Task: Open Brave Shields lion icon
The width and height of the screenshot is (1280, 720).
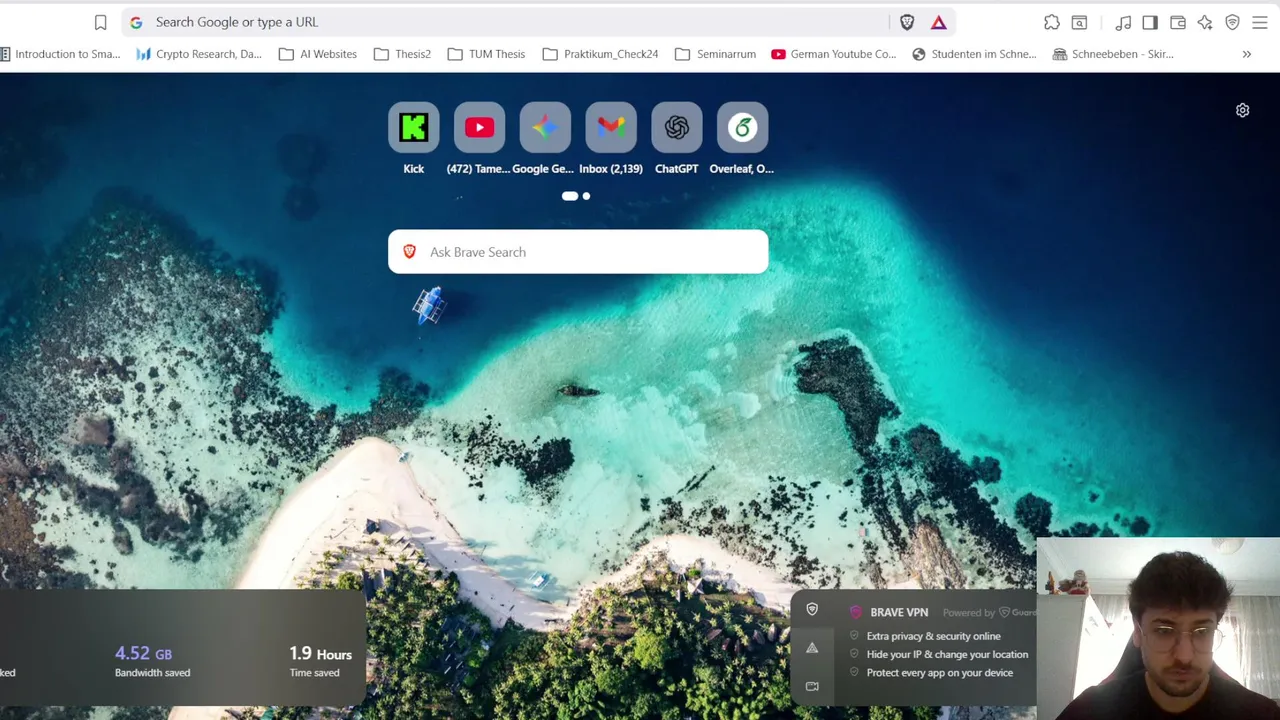Action: (x=907, y=22)
